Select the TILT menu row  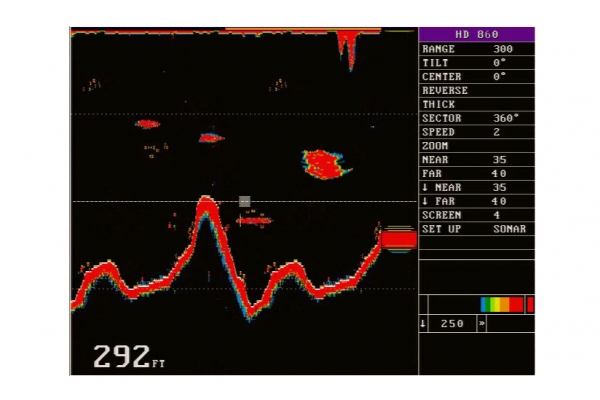click(476, 62)
